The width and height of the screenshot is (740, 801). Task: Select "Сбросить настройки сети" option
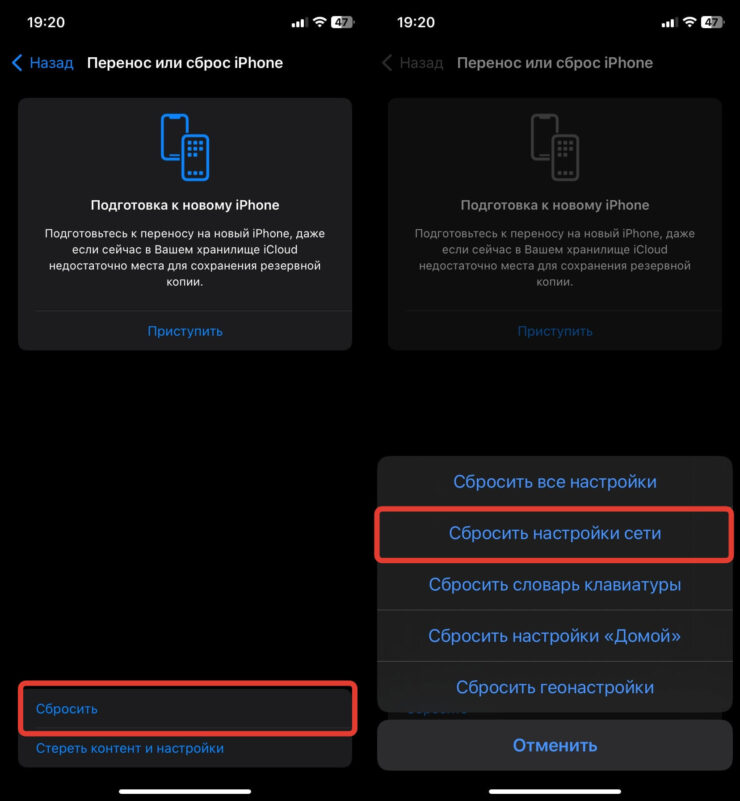click(x=555, y=534)
